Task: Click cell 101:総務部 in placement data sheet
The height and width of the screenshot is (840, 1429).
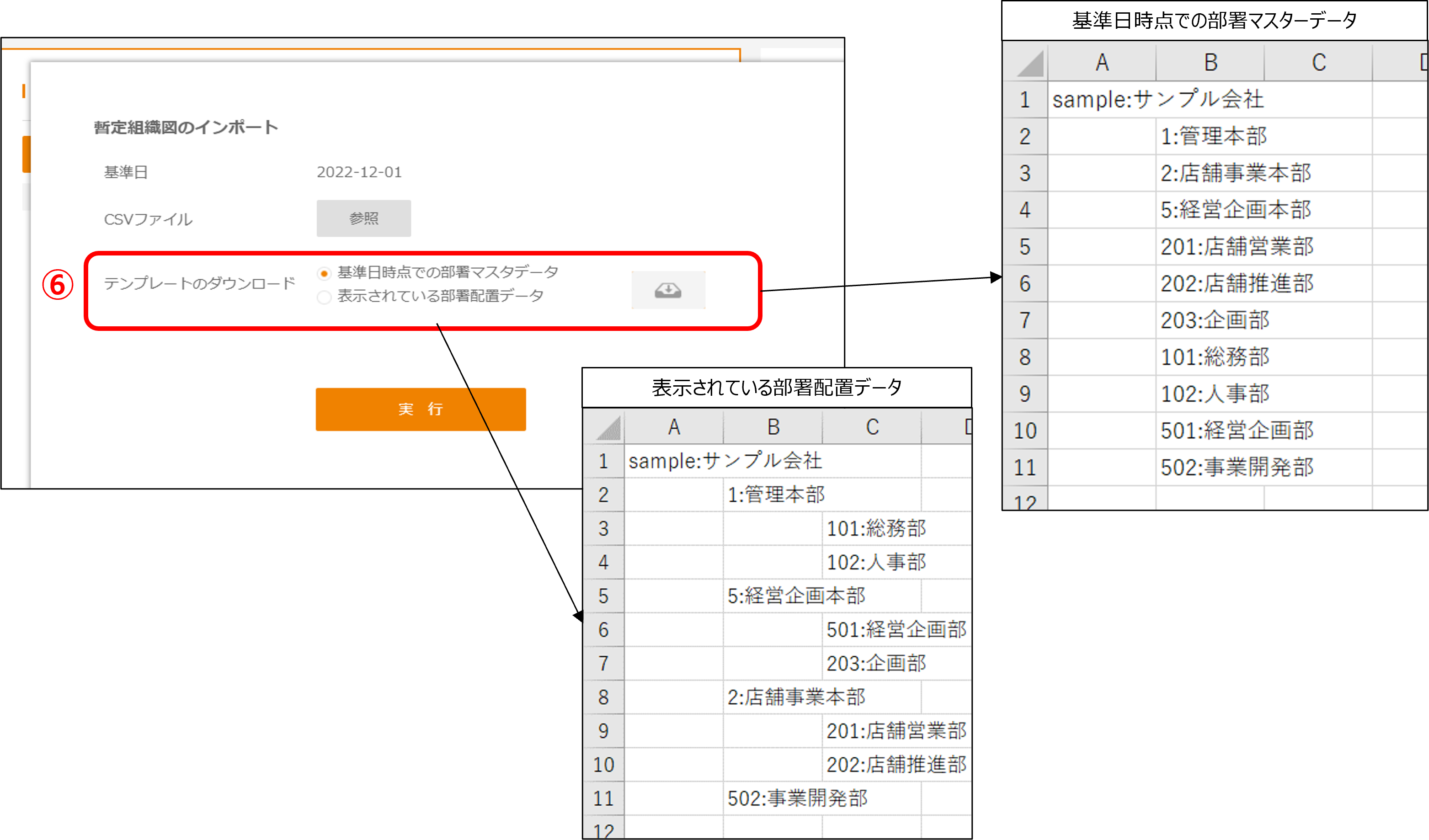Action: [875, 528]
